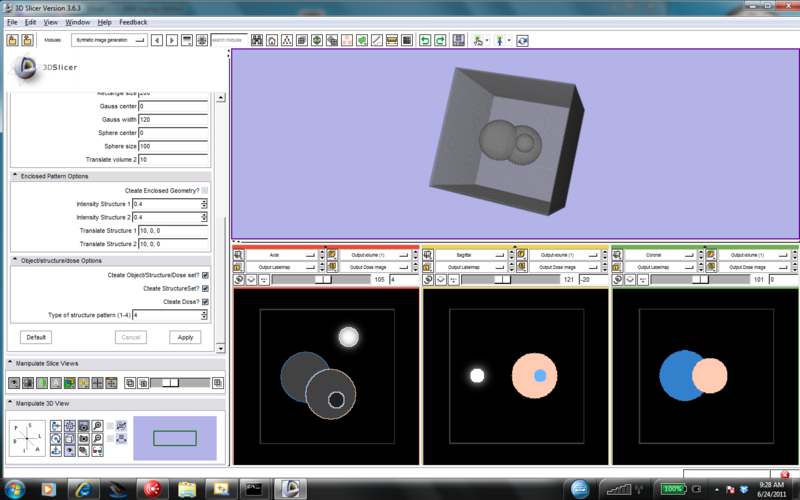Viewport: 800px width, 500px height.
Task: Uncheck Create Object/Structure/Dose set checkbox
Action: [x=205, y=275]
